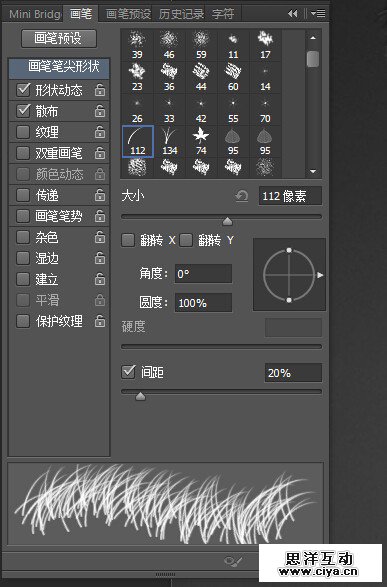Click the brush list scroll up arrow
387x587 pixels.
point(313,38)
